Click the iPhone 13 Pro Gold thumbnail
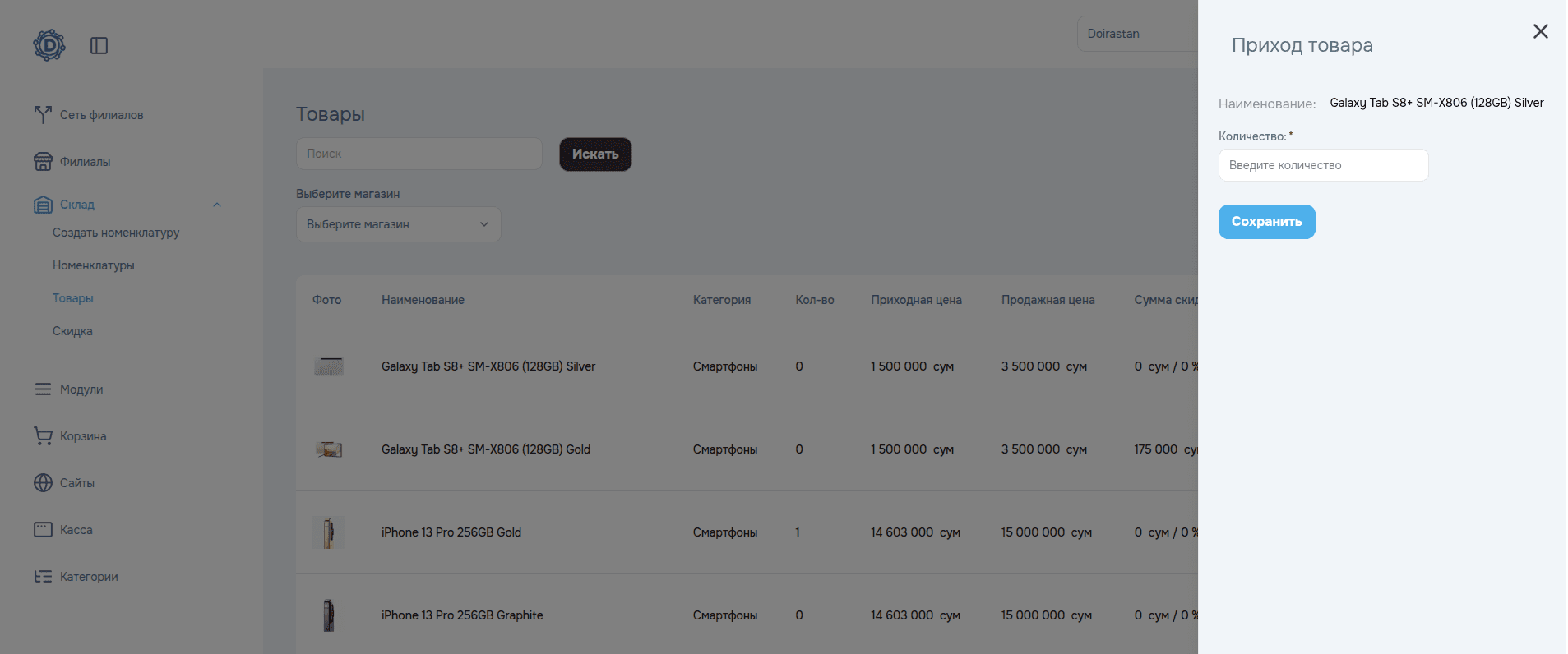 coord(328,532)
